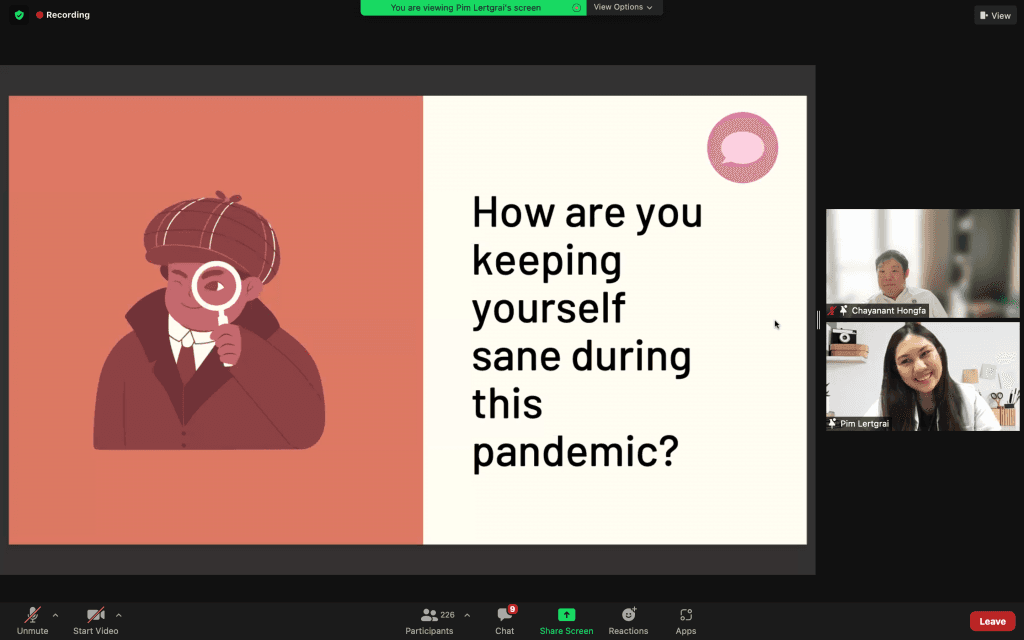Open the Participants list icon

coord(430,615)
